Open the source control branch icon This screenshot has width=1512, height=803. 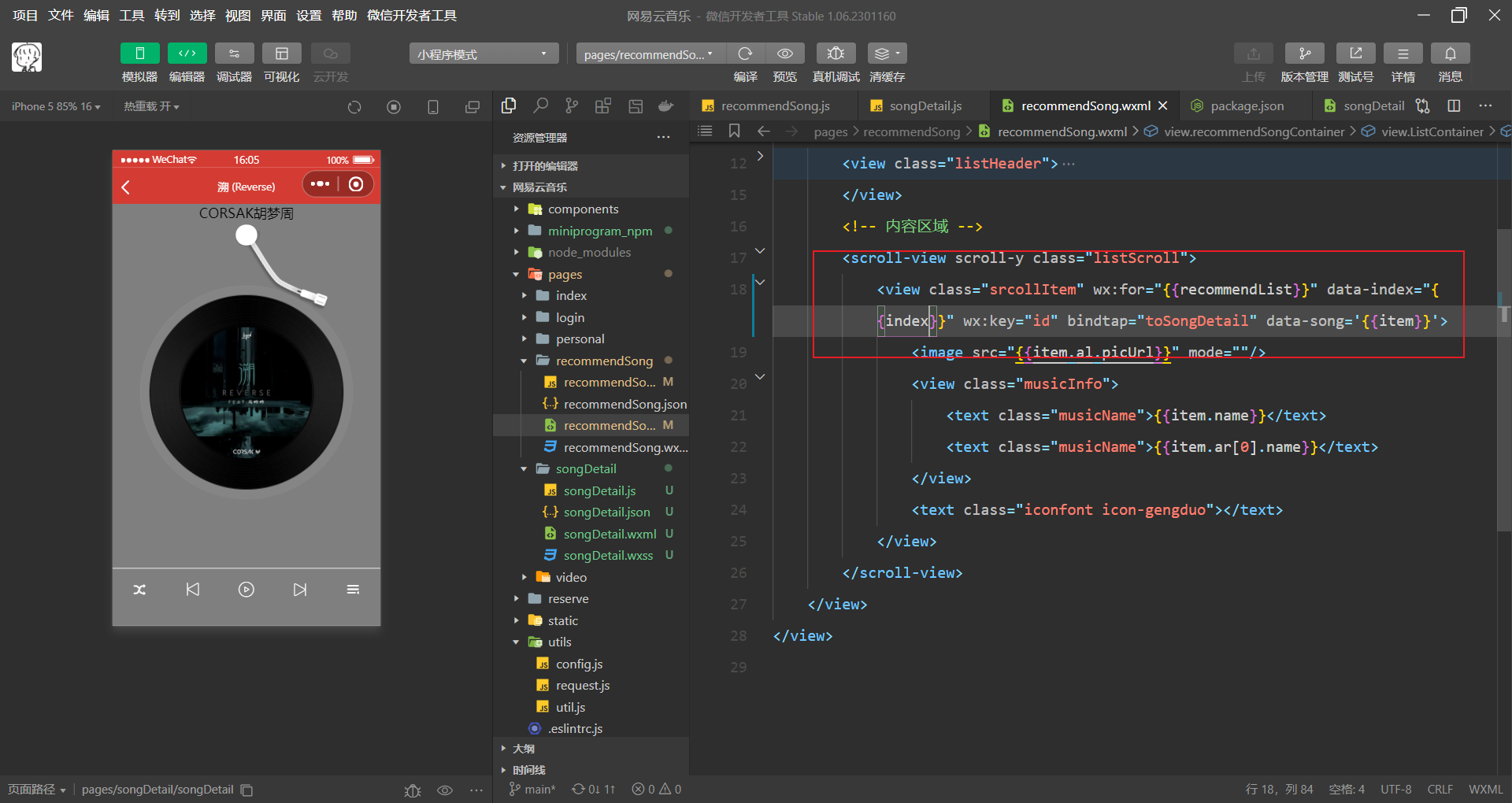coord(572,105)
